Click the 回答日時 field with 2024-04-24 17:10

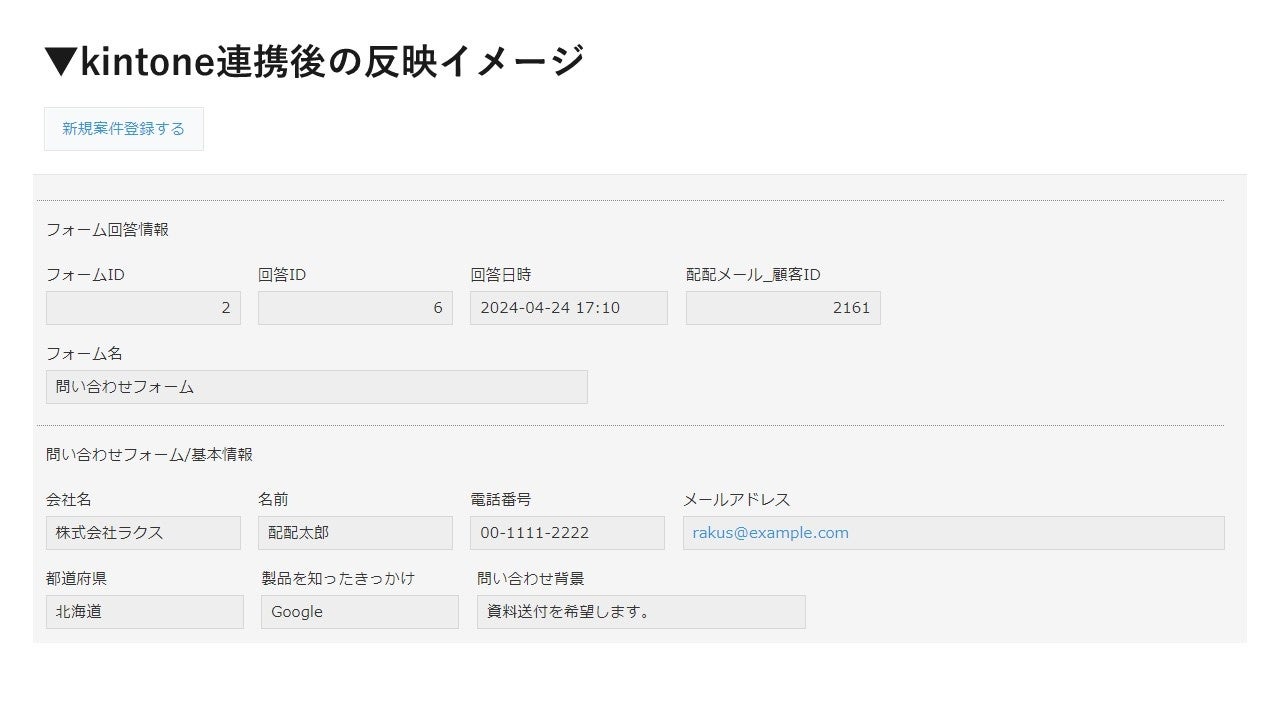[569, 308]
